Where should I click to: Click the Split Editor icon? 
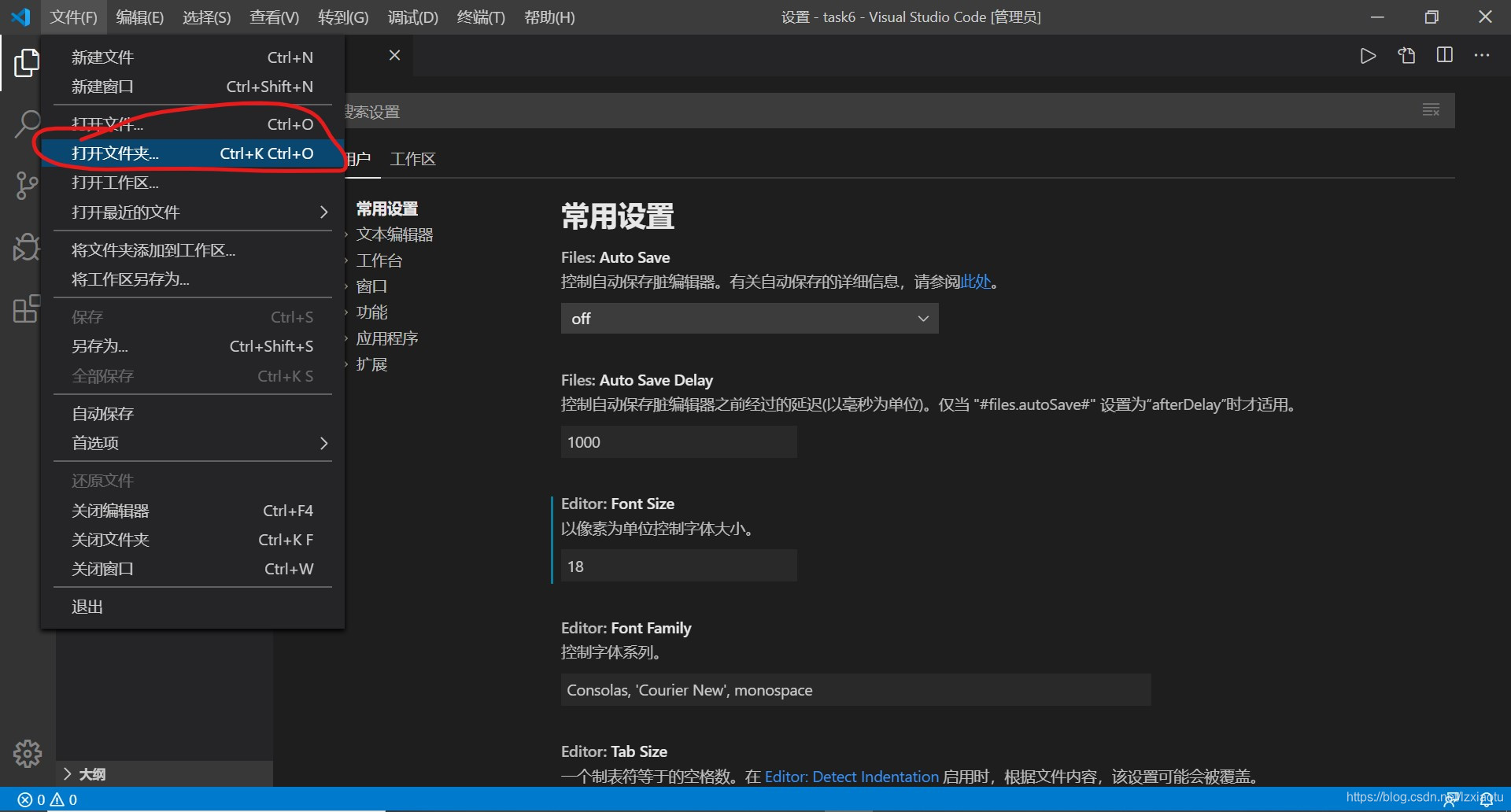1445,55
